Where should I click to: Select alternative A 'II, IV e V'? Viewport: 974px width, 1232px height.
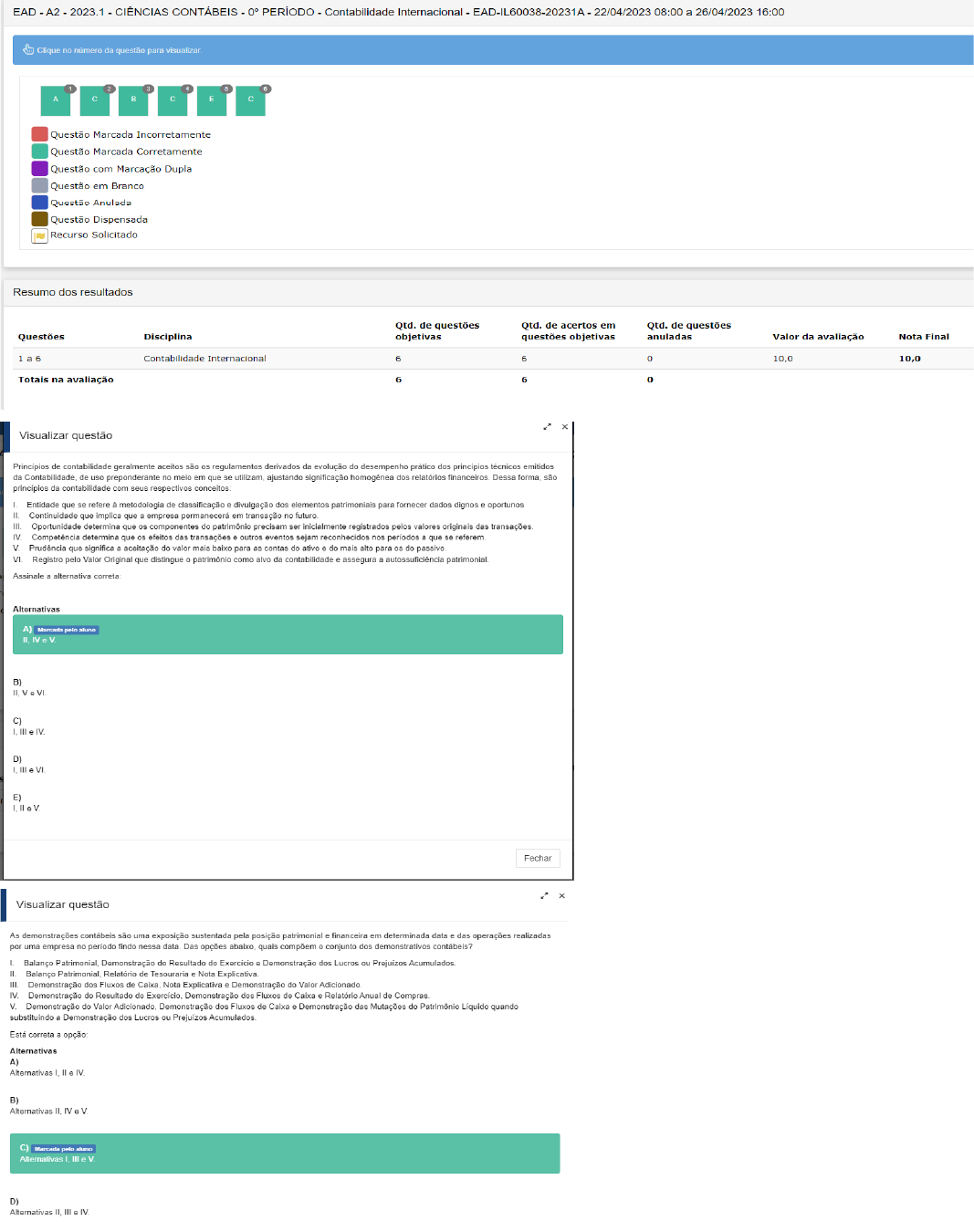[288, 634]
